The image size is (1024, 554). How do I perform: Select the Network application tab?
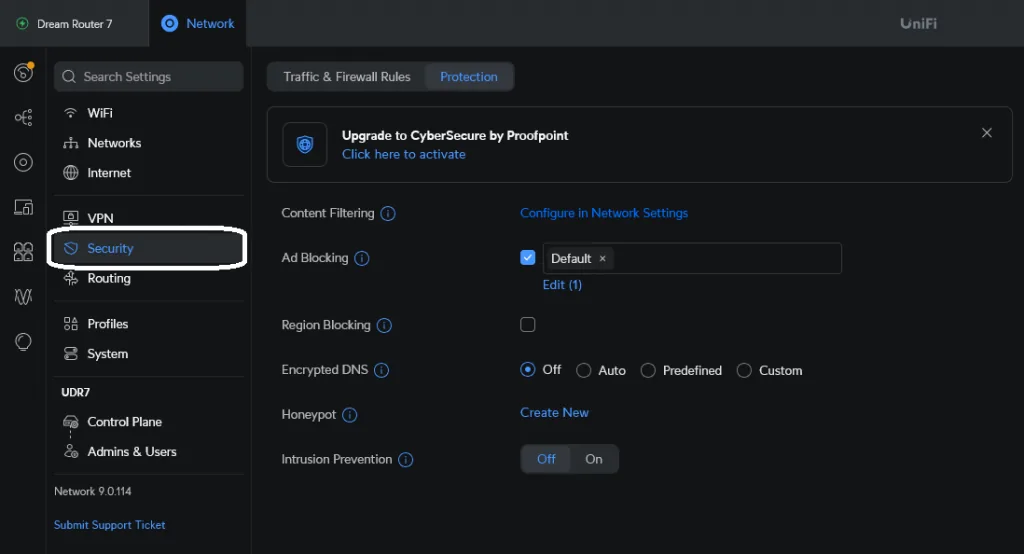point(197,24)
